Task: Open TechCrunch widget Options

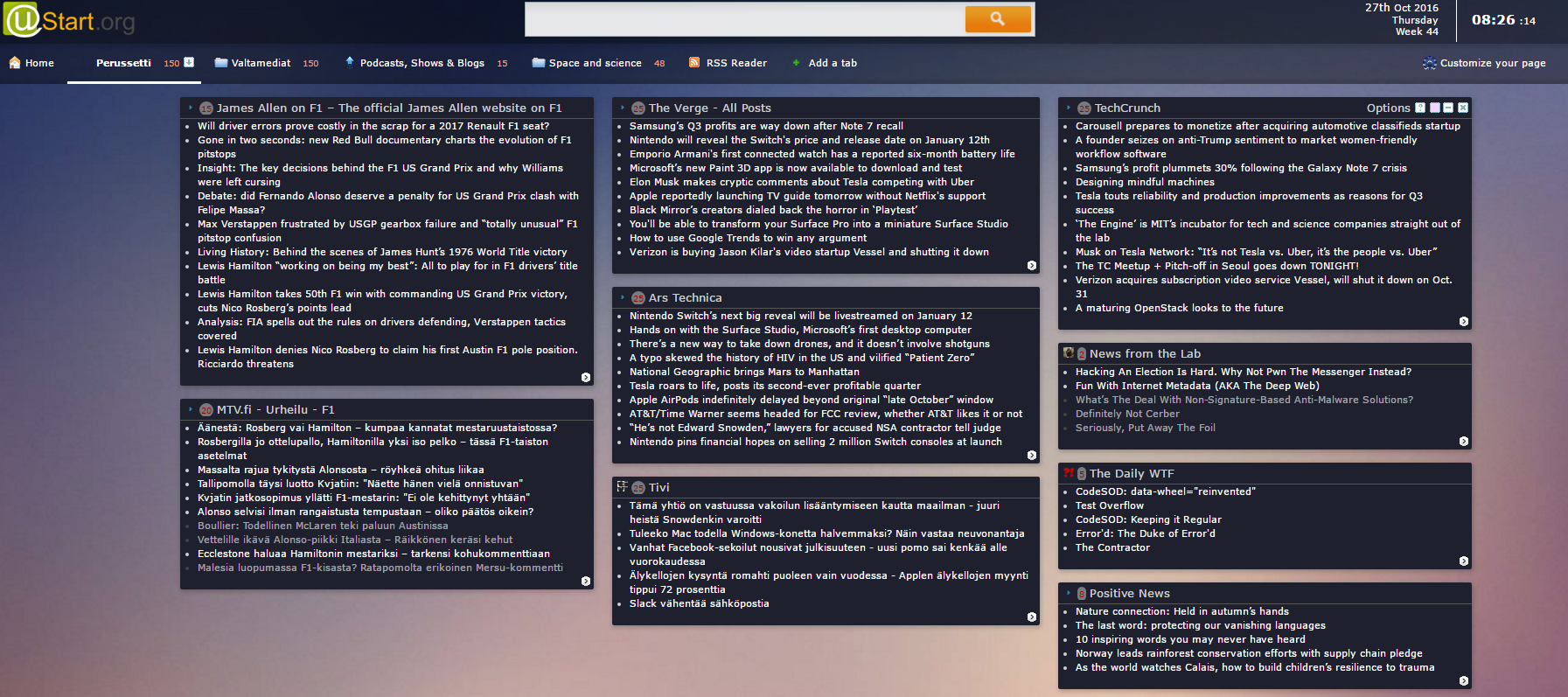Action: click(1389, 108)
